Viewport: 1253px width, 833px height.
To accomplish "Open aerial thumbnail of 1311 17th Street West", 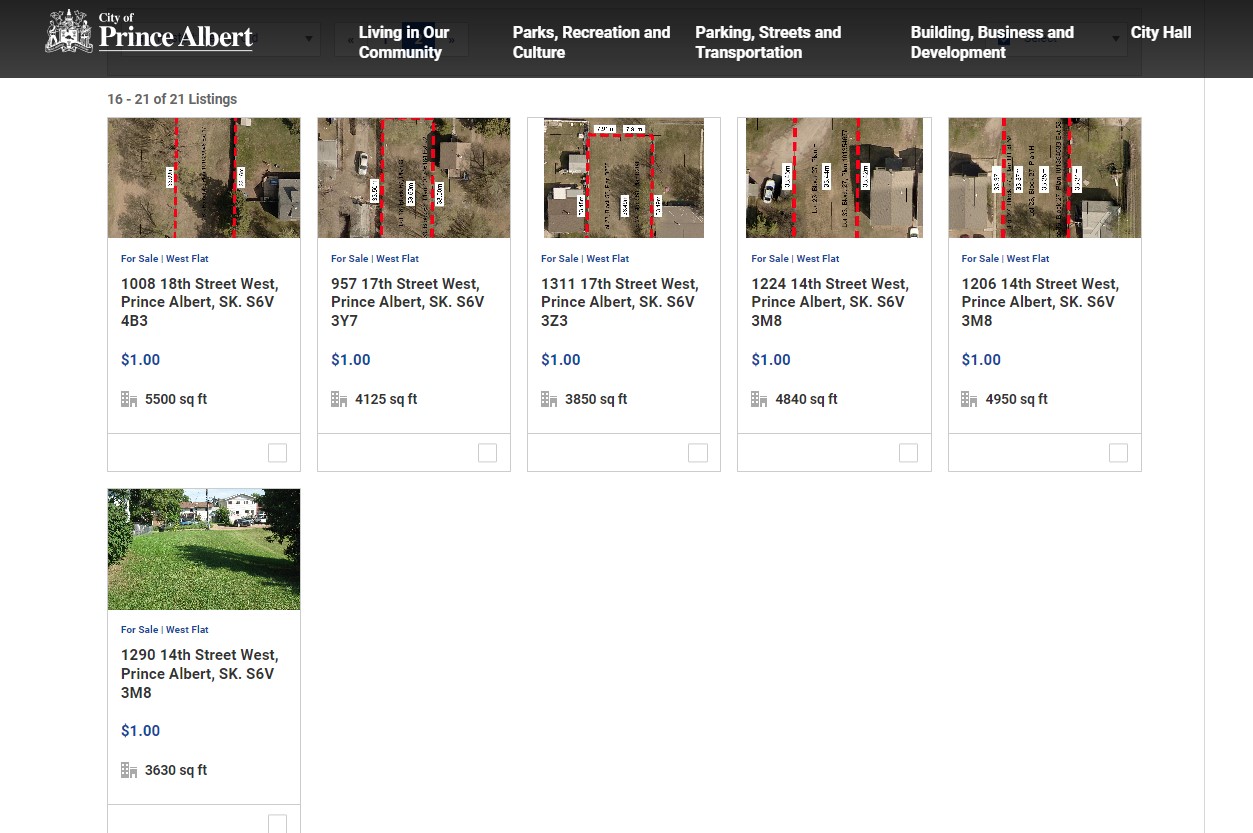I will tap(624, 178).
